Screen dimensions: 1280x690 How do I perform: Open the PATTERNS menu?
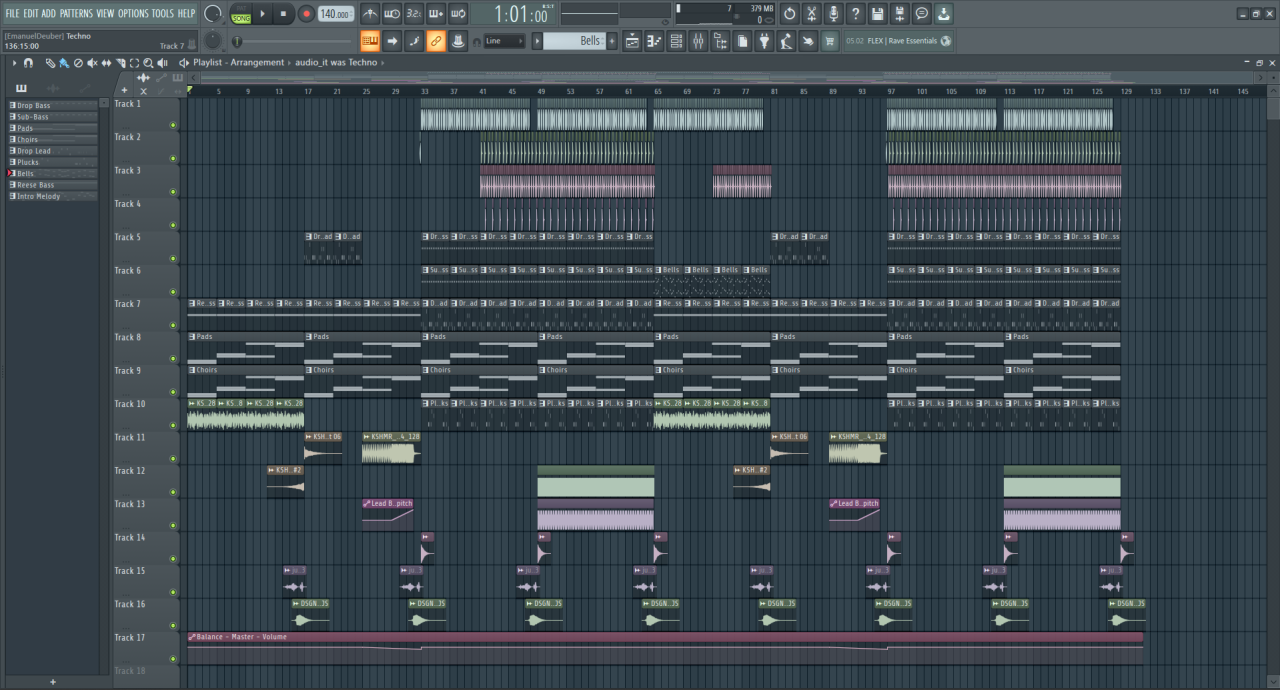coord(76,13)
